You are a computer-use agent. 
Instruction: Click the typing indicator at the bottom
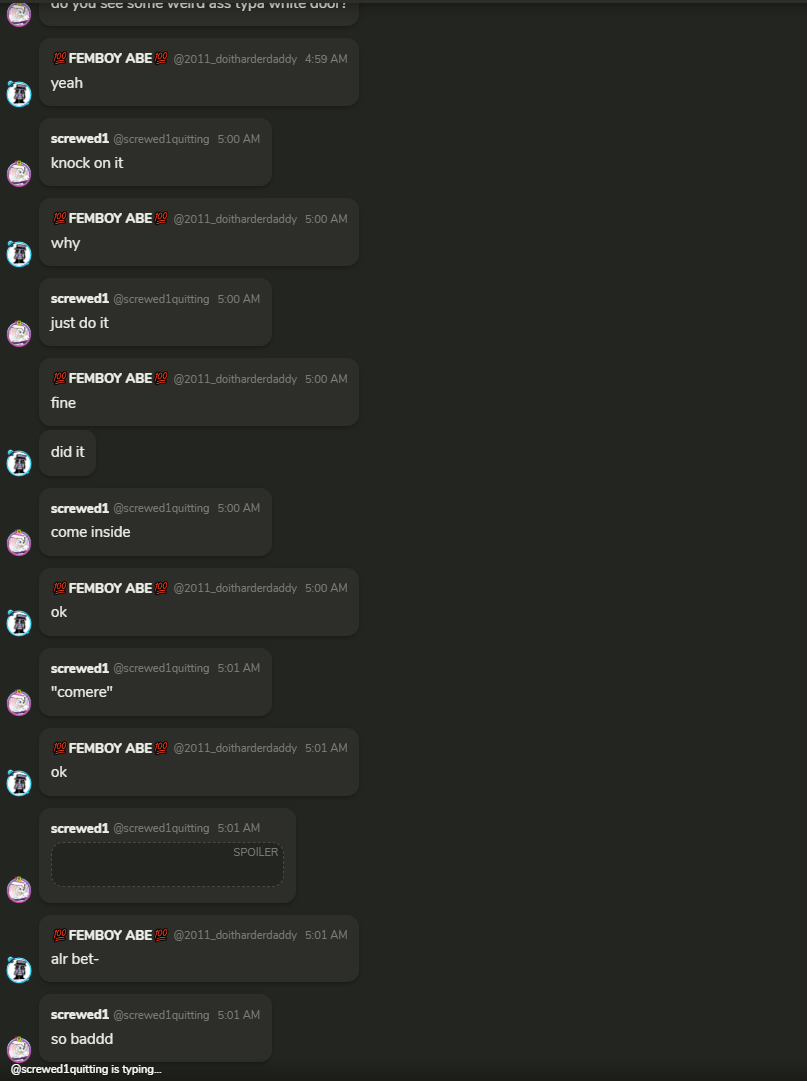point(86,1069)
